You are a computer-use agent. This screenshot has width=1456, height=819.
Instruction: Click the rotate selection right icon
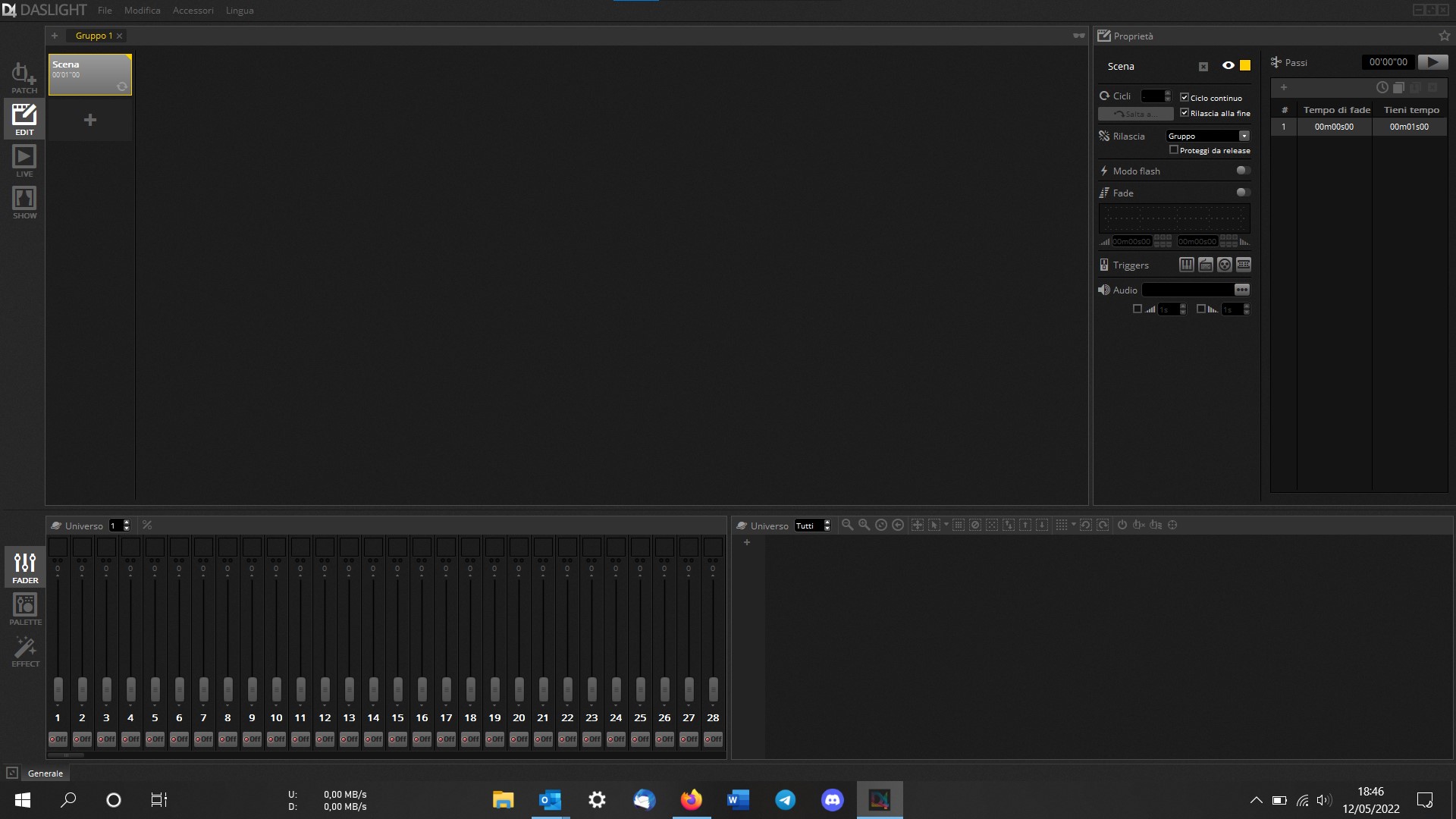(x=1103, y=525)
